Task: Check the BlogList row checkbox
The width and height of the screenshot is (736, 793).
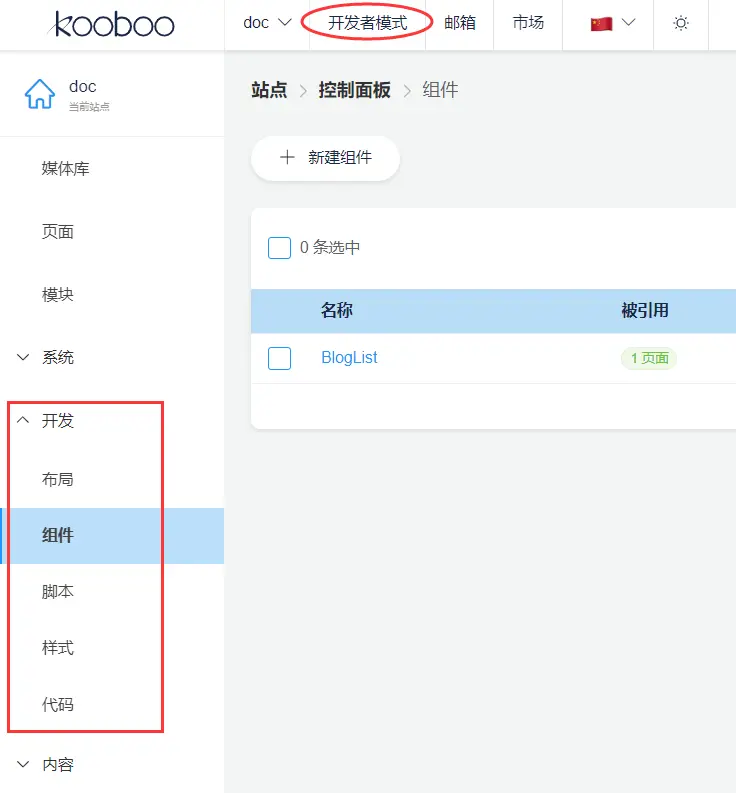Action: [279, 358]
